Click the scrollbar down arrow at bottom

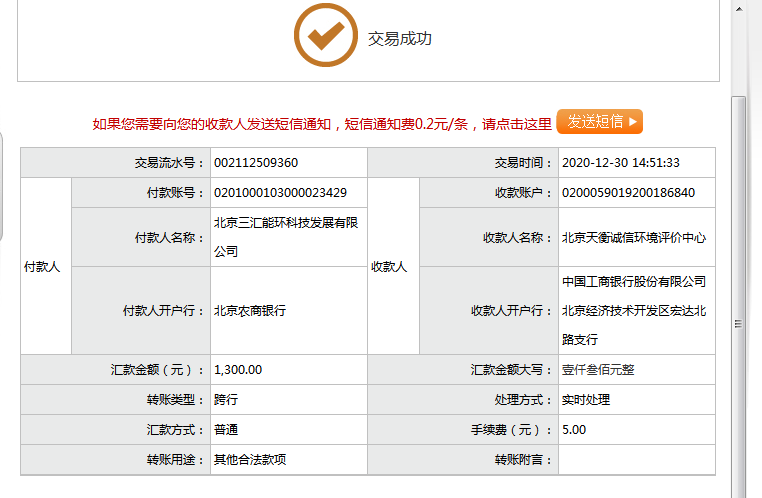[x=739, y=490]
